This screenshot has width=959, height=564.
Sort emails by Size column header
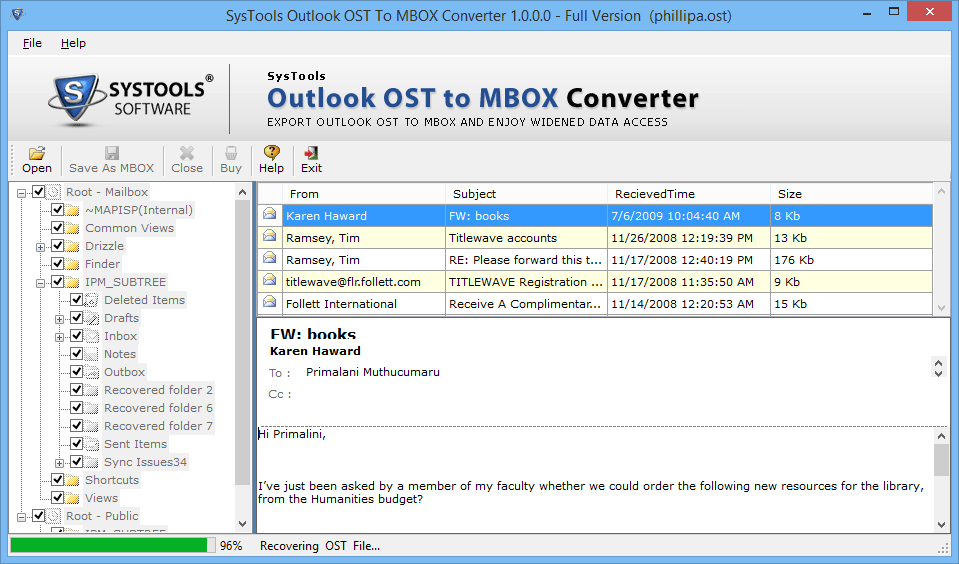click(x=851, y=194)
